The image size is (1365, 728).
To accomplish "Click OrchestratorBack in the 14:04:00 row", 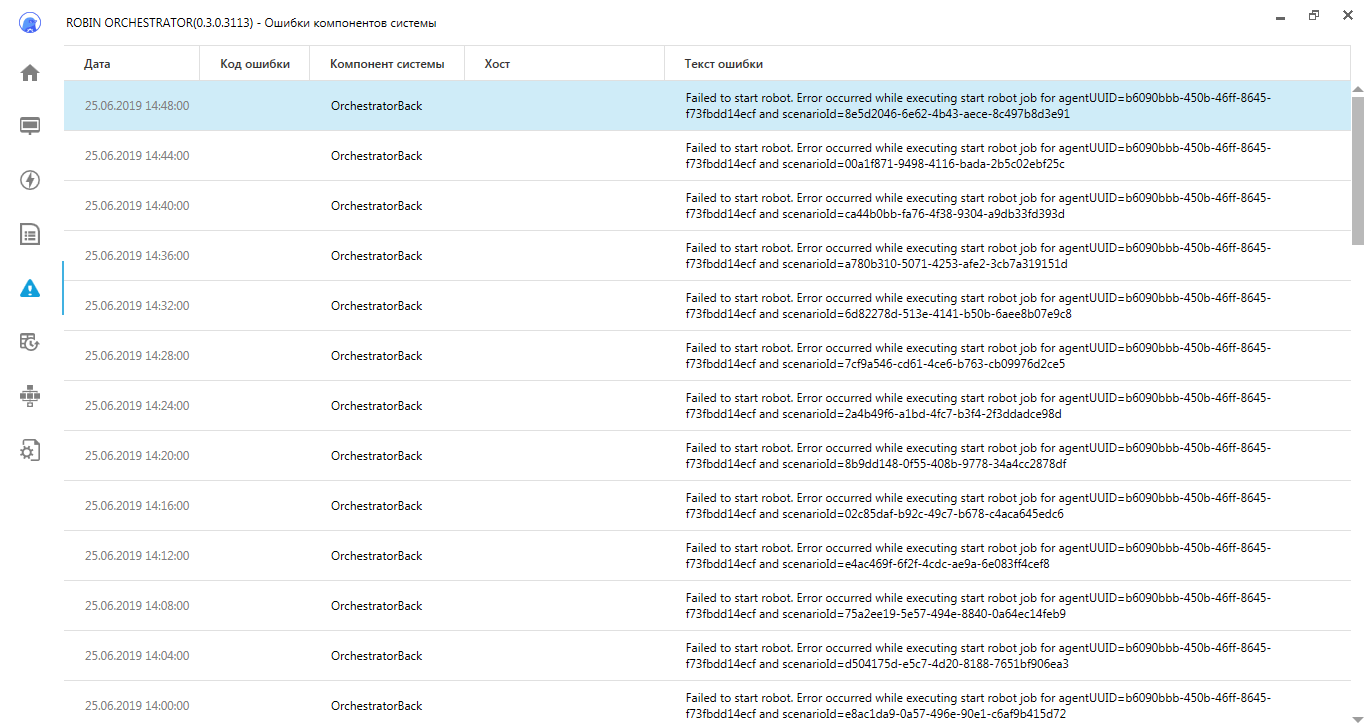I will pyautogui.click(x=377, y=656).
